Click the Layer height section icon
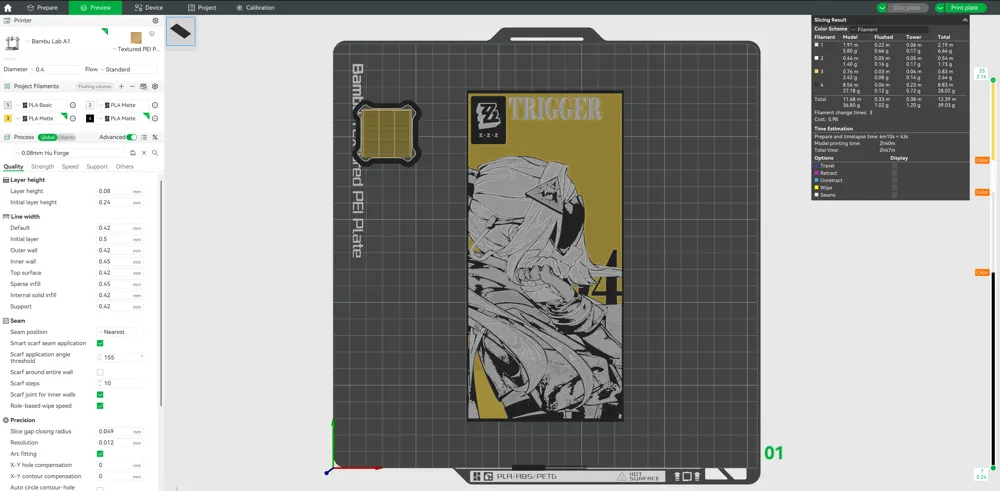 point(6,180)
